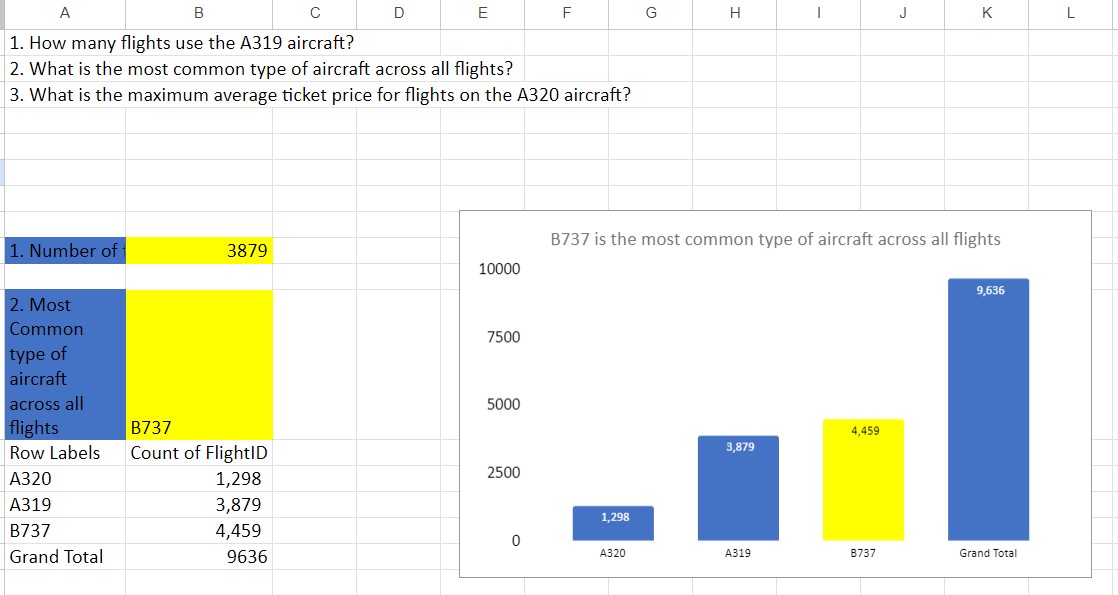Select question 3 about A320 ticket price
The height and width of the screenshot is (595, 1118).
tap(320, 95)
